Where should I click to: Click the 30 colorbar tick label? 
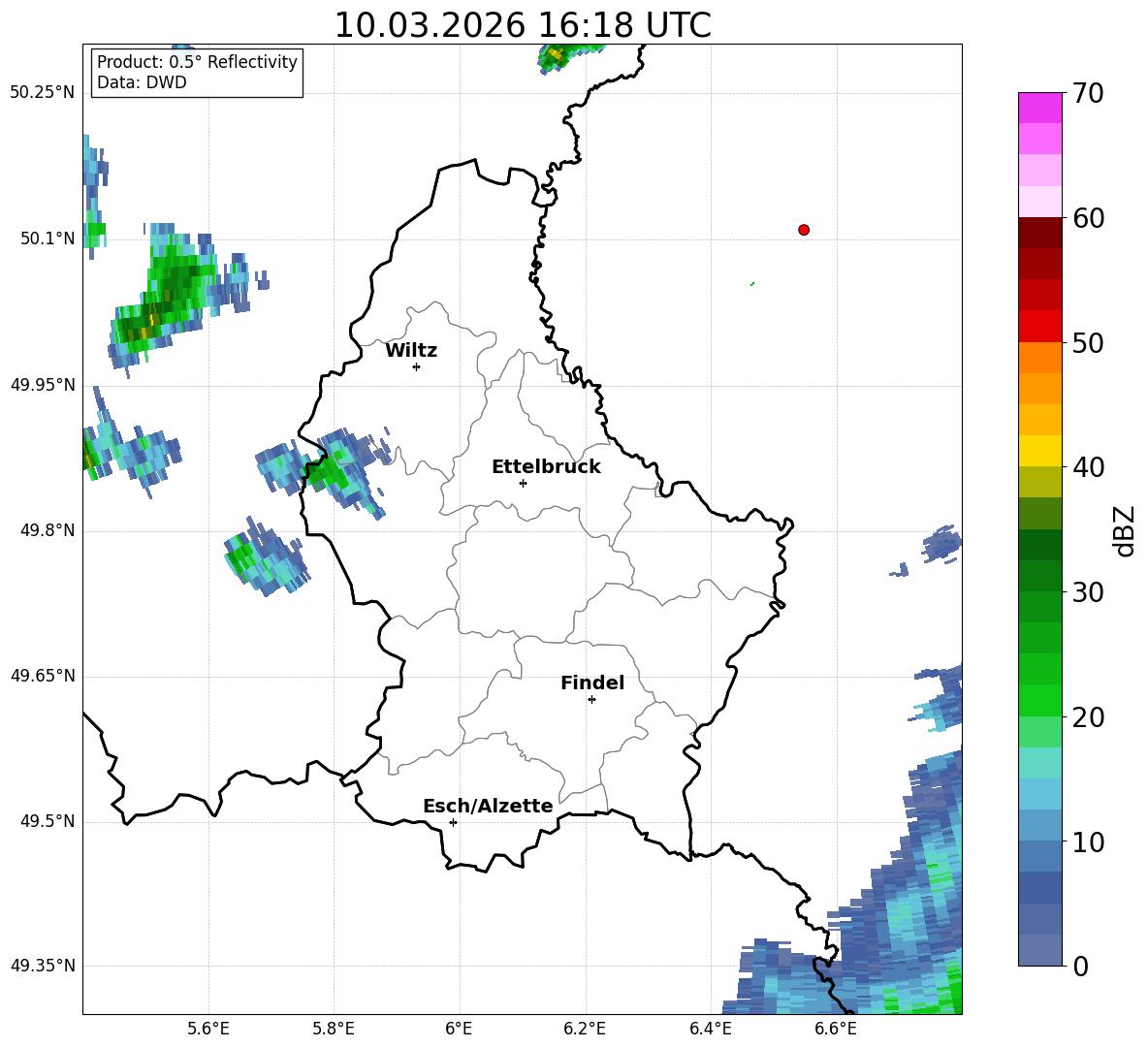pyautogui.click(x=1087, y=592)
